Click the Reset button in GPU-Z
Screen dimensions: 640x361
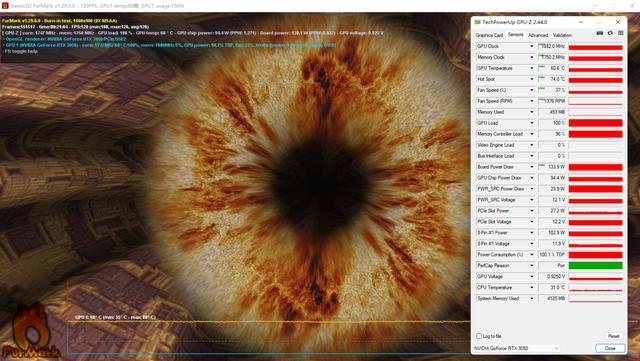tap(613, 336)
